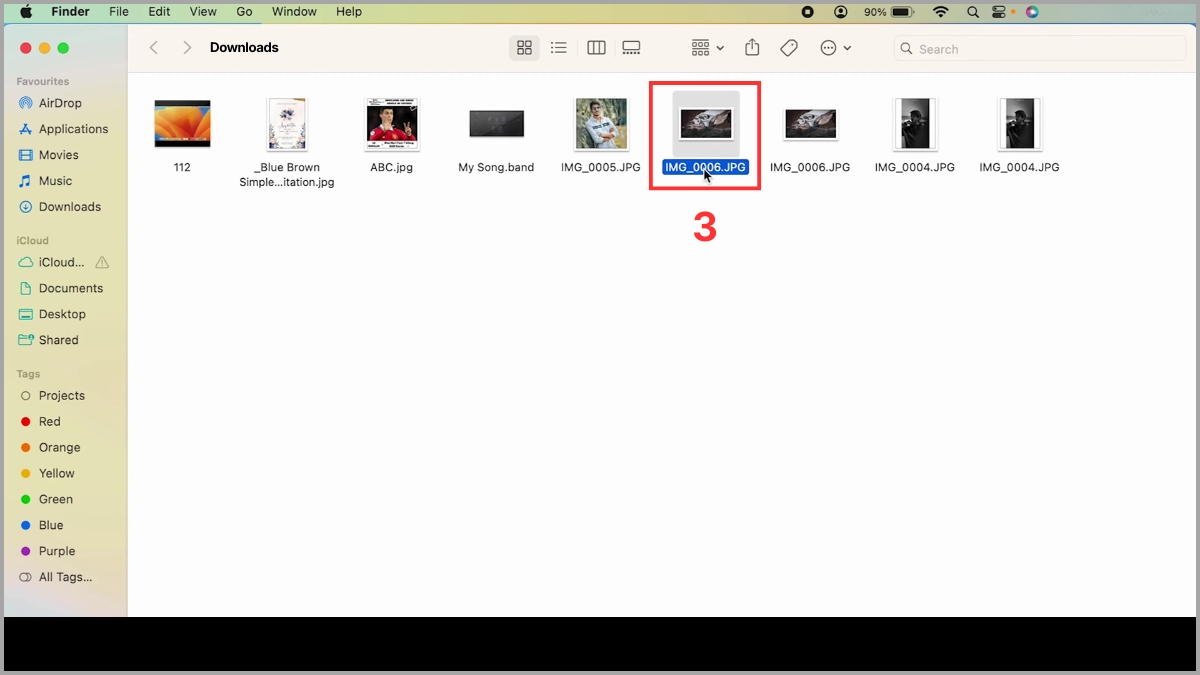
Task: Open the File menu
Action: 119,12
